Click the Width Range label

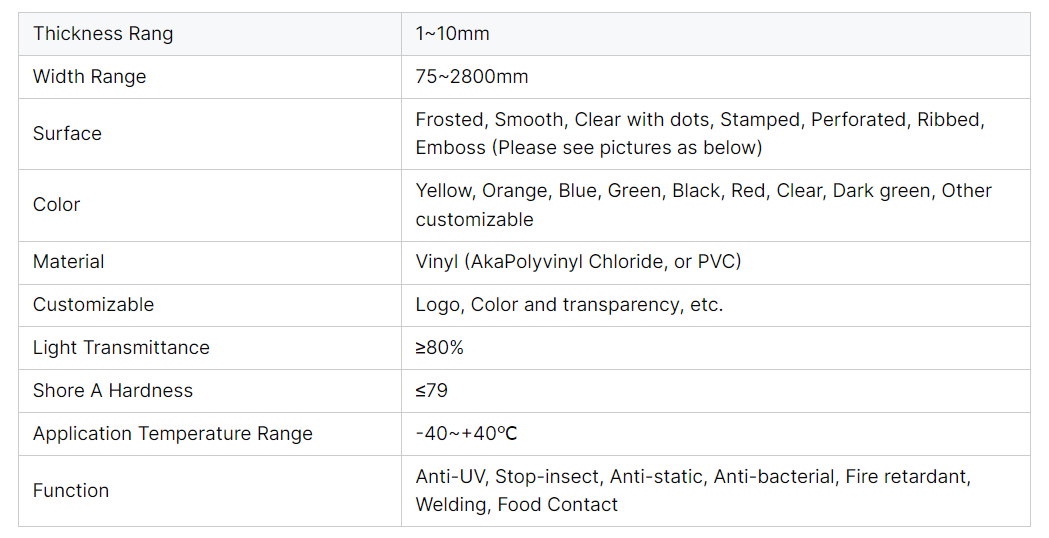89,77
